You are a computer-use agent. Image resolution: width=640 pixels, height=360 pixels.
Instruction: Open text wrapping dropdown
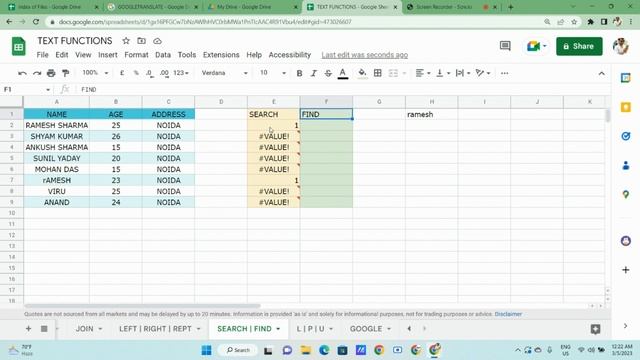coord(463,73)
